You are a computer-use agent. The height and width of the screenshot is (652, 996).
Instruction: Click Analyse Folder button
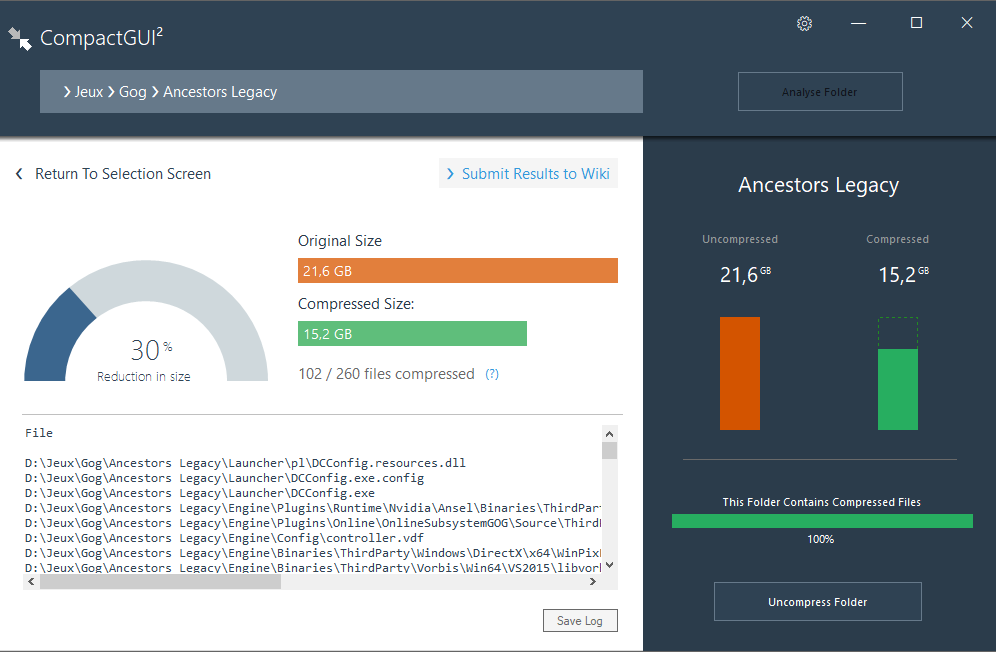[x=820, y=92]
